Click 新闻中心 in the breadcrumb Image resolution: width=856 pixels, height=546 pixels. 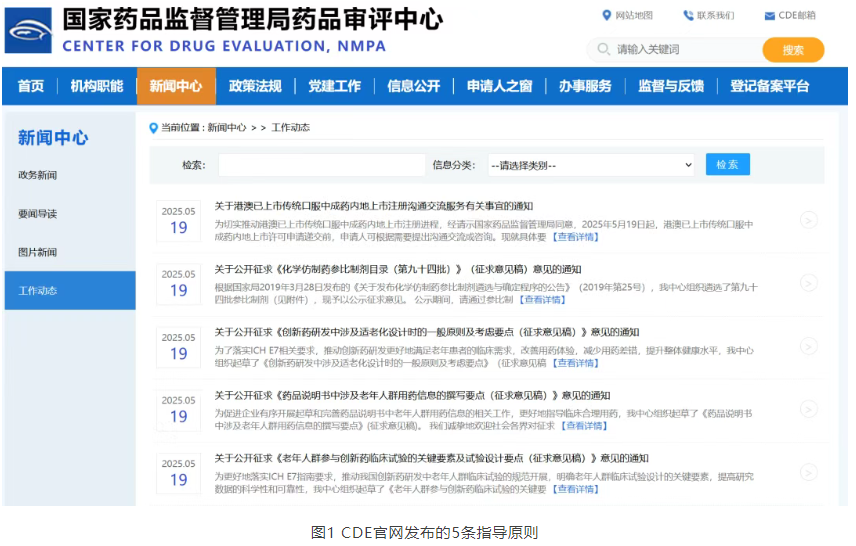(227, 128)
